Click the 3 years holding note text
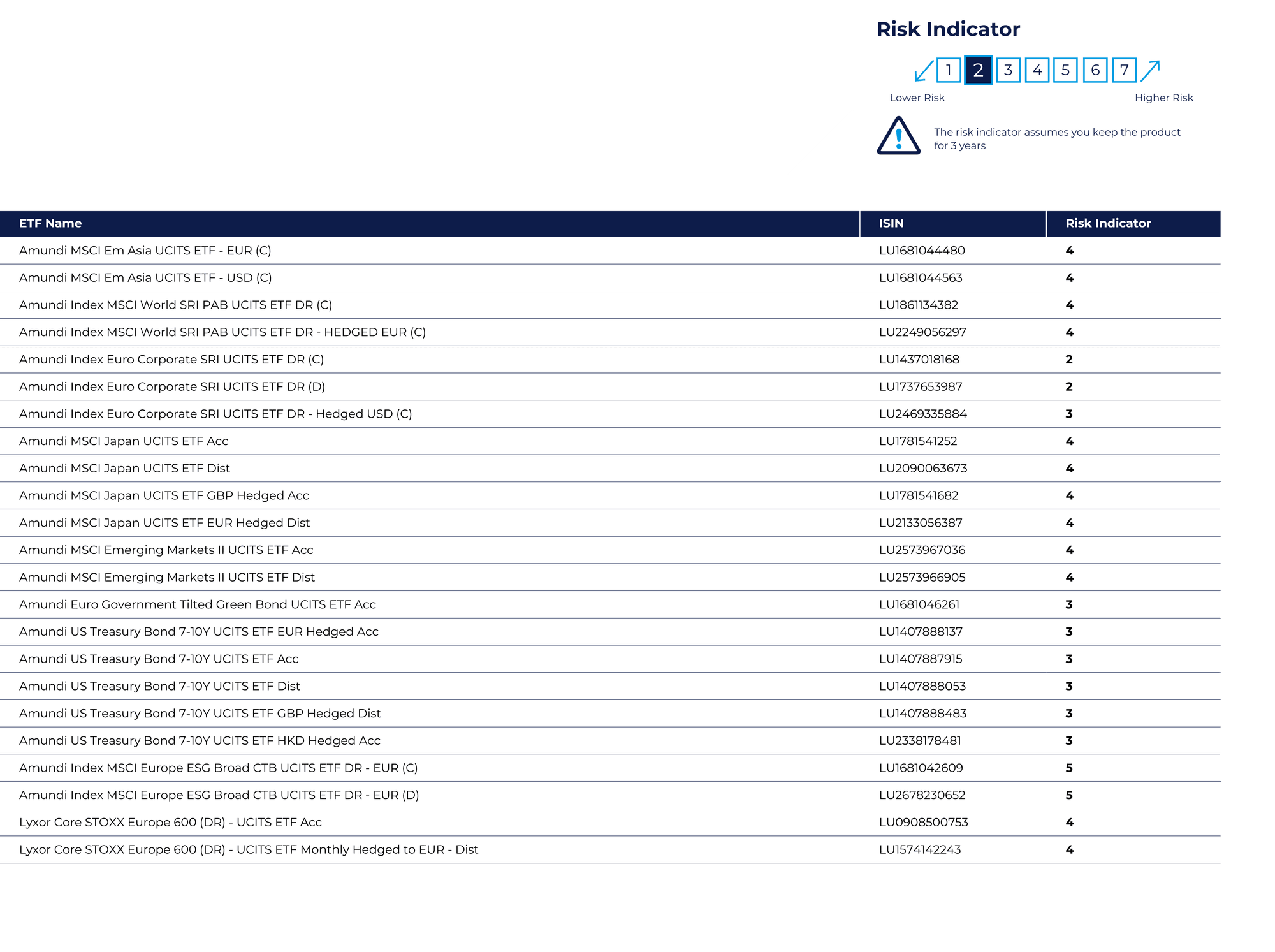 (1057, 138)
